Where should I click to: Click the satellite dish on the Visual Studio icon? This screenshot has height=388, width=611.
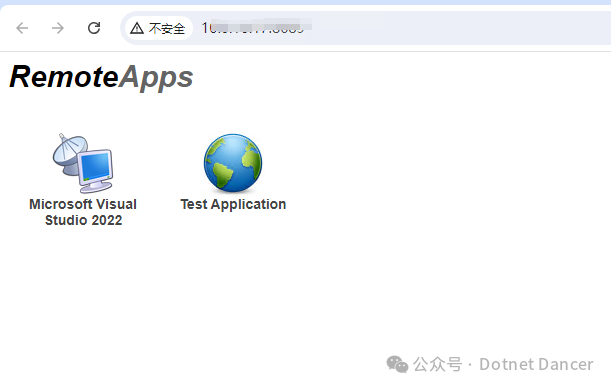click(x=70, y=154)
